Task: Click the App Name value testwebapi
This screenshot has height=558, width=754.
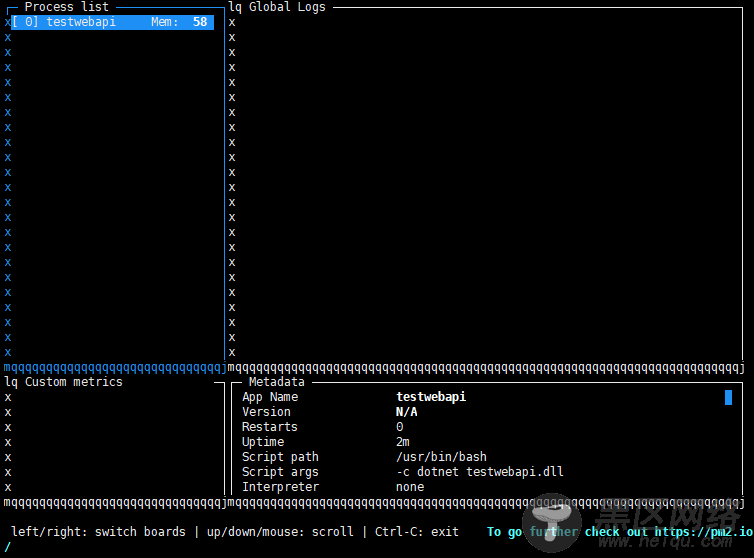Action: pyautogui.click(x=430, y=397)
